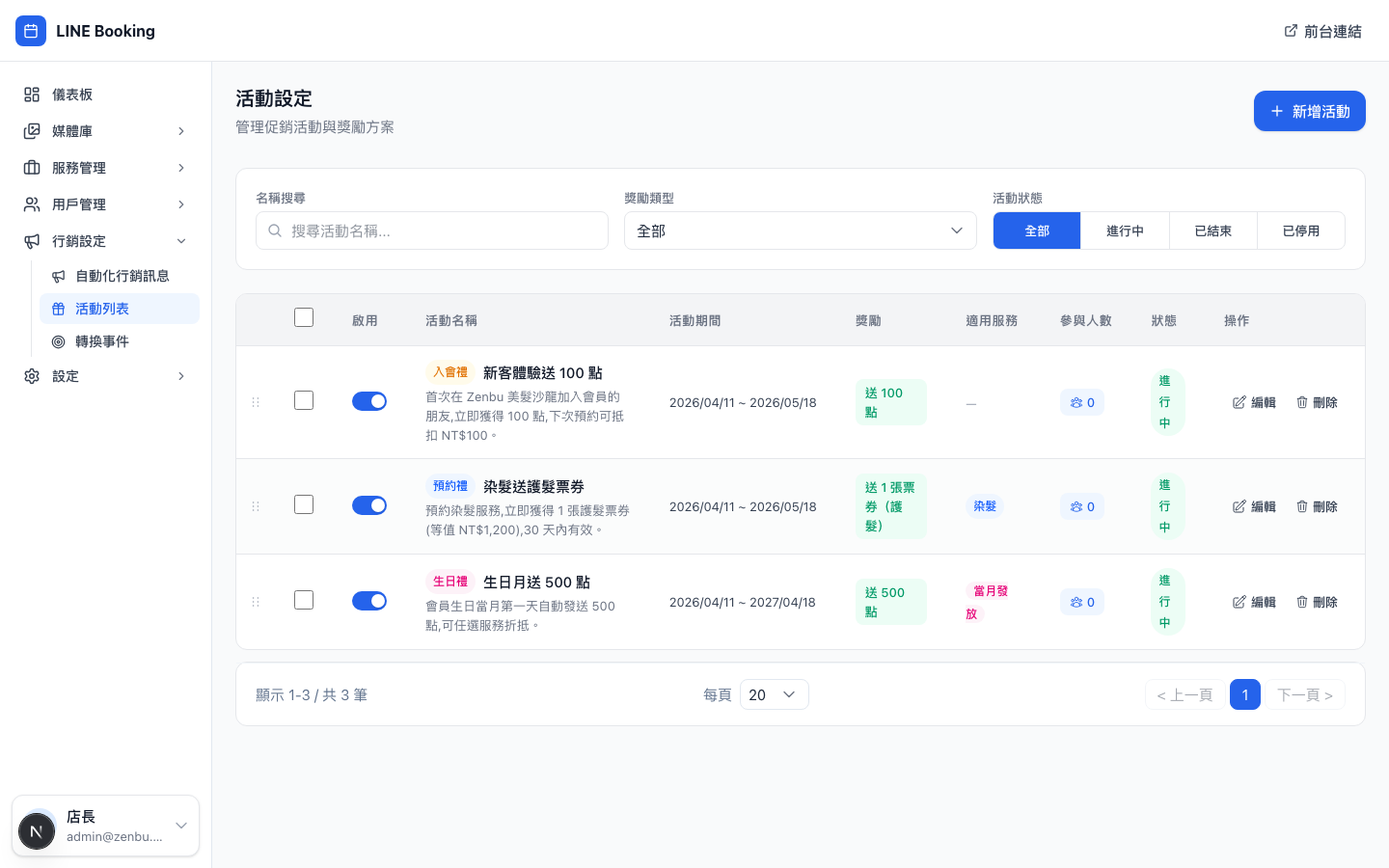Open the 每頁 page size dropdown
This screenshot has height=868, width=1389.
tap(774, 694)
